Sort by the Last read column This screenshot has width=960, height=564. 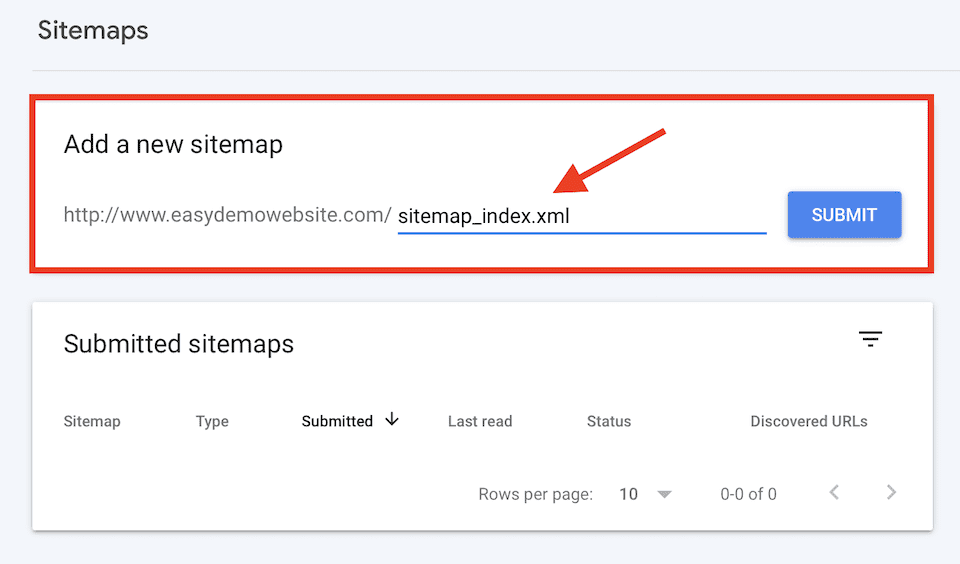click(480, 421)
